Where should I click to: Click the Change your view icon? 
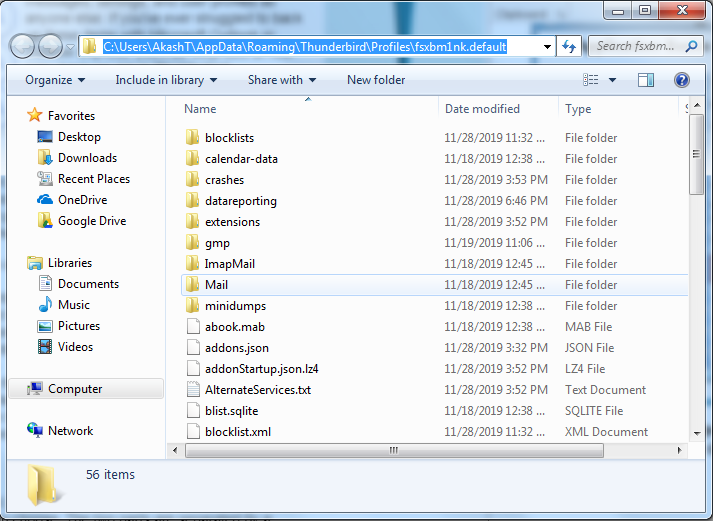click(x=590, y=80)
